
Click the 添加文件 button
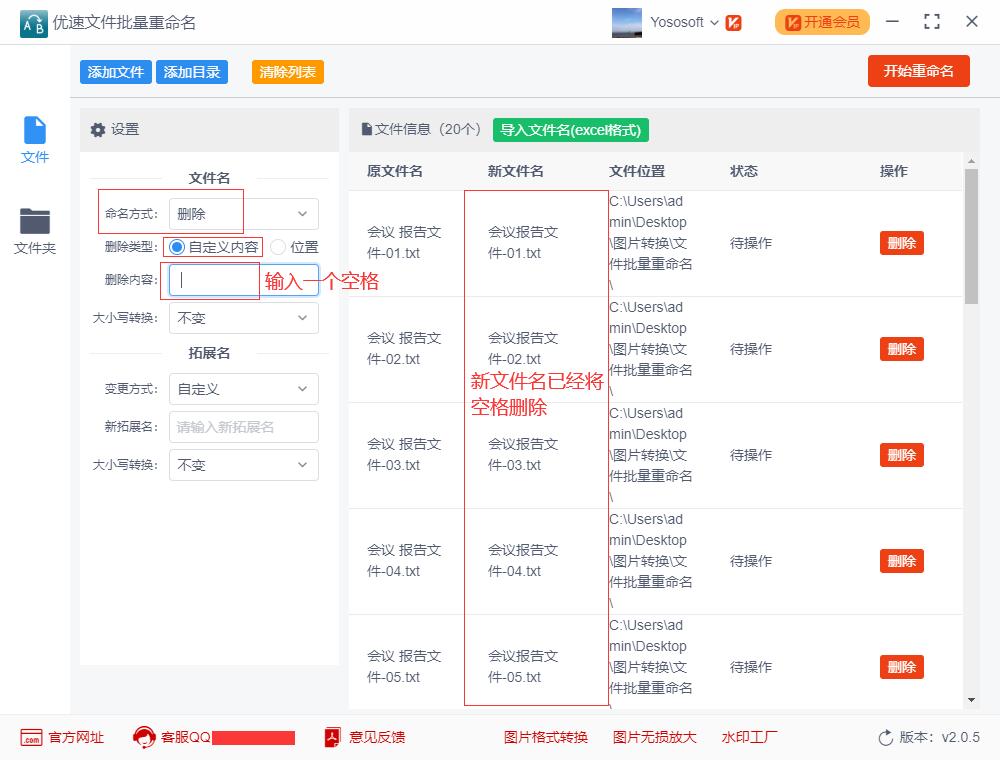115,72
